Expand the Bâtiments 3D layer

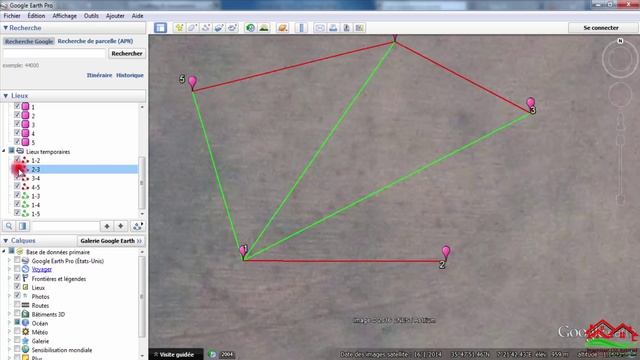(x=9, y=314)
